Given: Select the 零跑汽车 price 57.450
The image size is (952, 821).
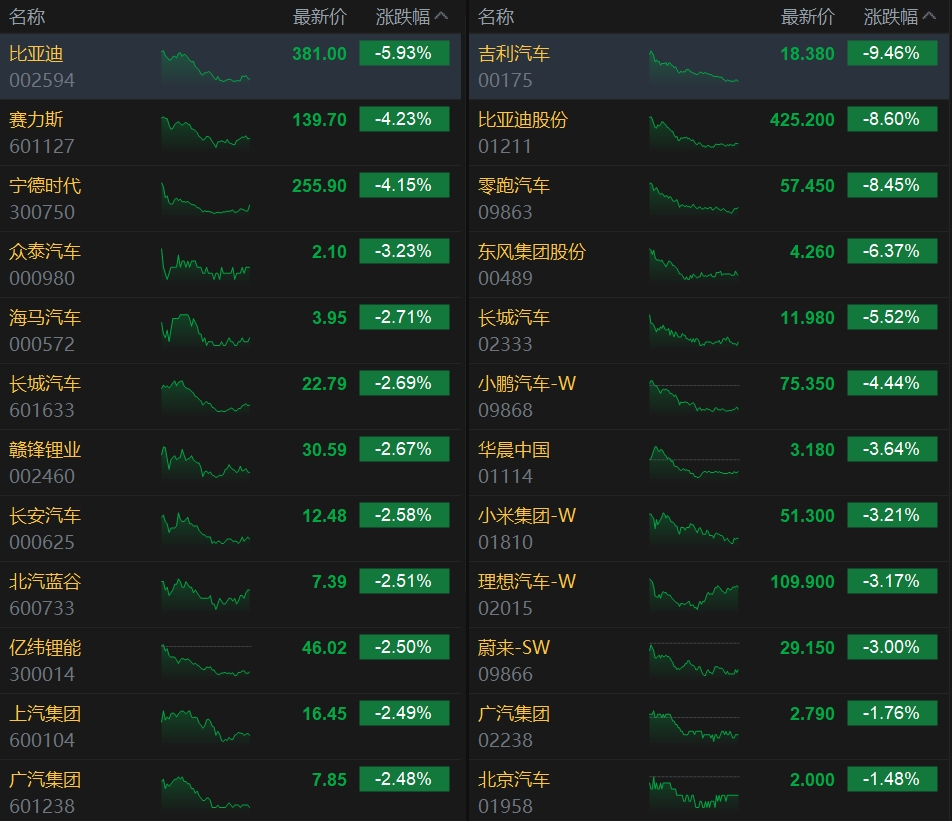Looking at the screenshot, I should [806, 186].
